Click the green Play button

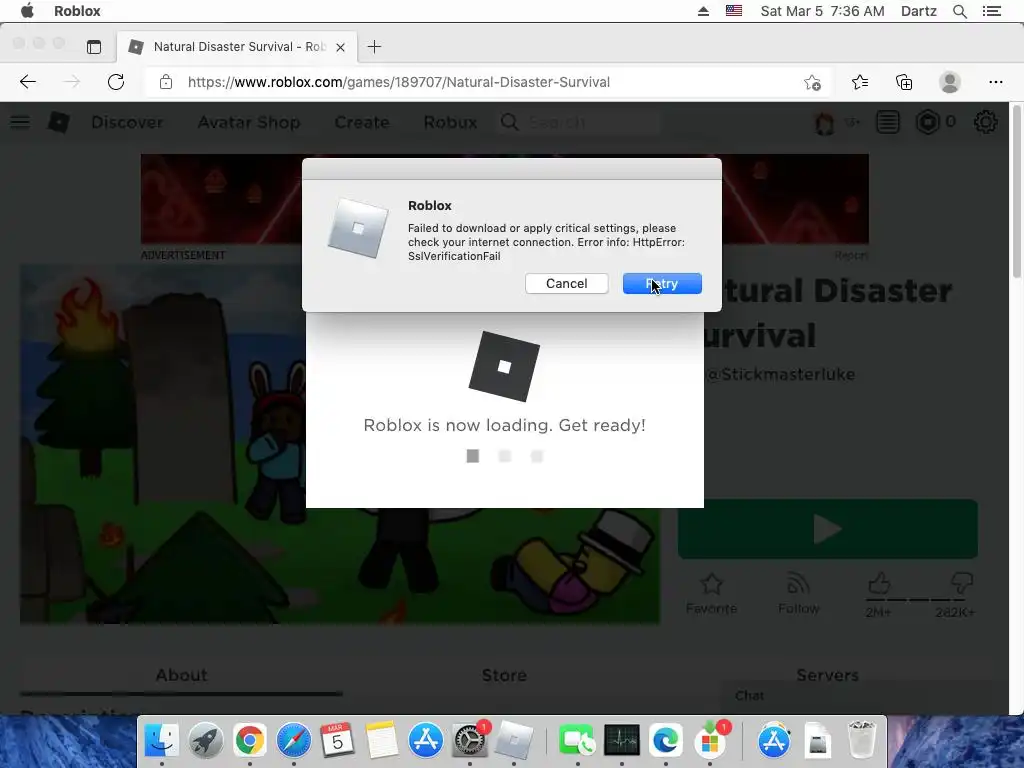827,529
